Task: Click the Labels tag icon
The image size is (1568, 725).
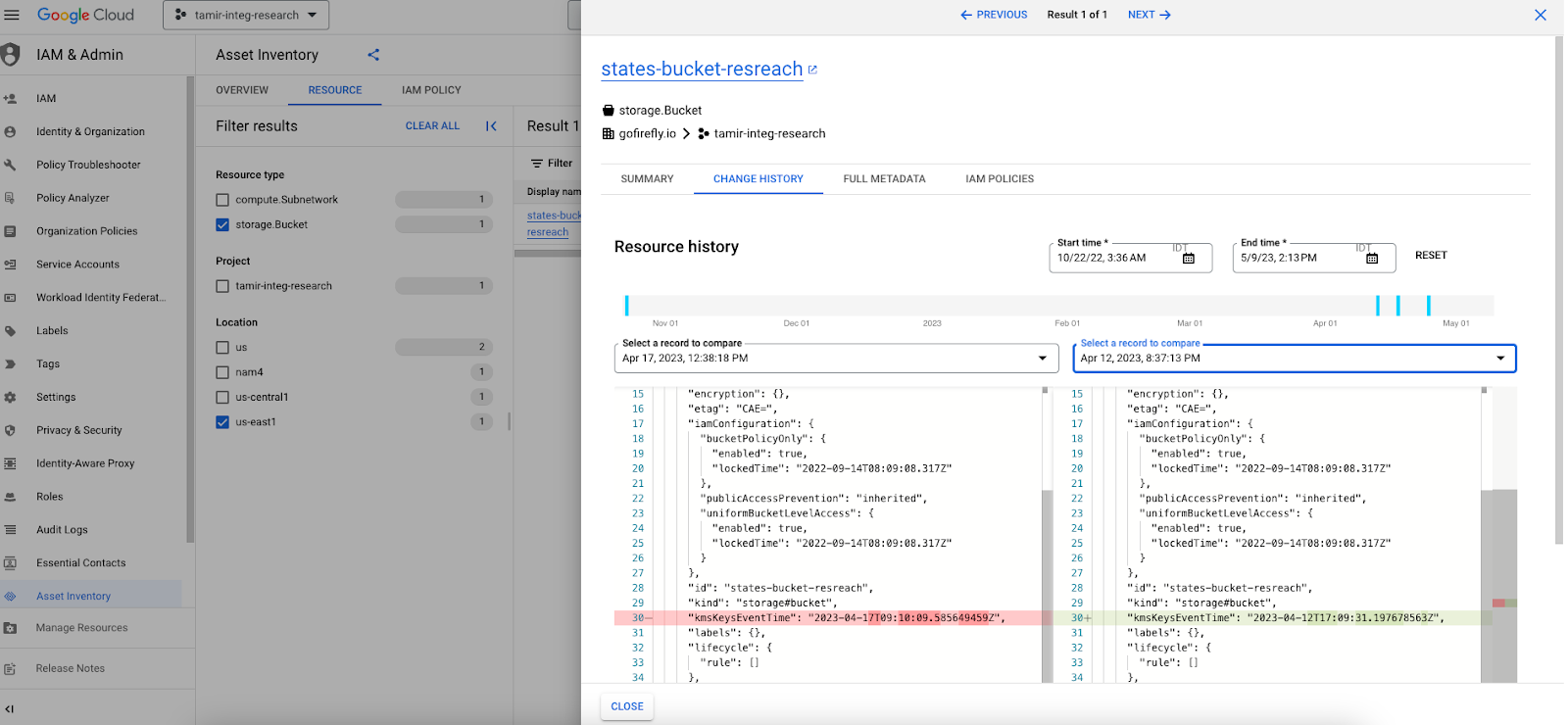Action: click(x=10, y=331)
